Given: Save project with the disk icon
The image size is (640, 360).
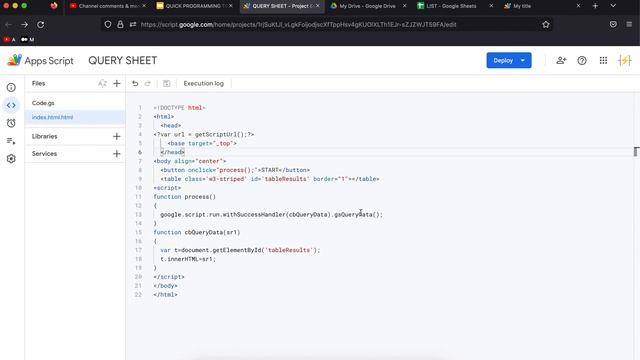Looking at the screenshot, I should (167, 84).
